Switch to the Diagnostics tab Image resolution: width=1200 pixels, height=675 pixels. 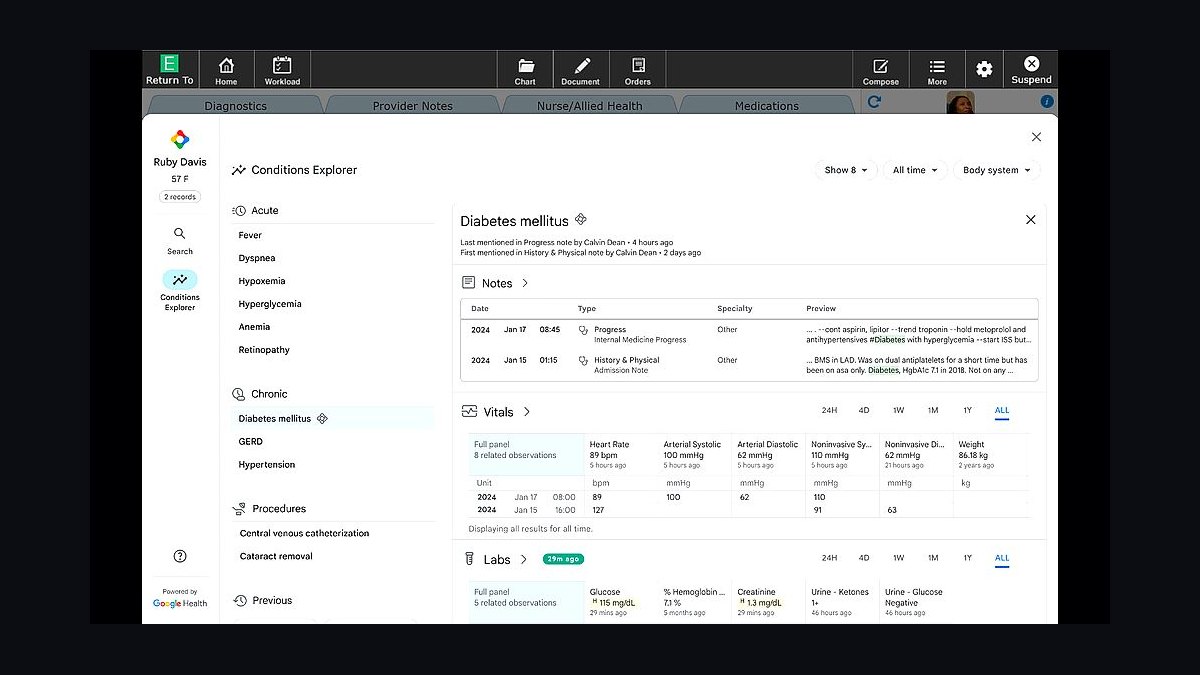click(x=235, y=105)
